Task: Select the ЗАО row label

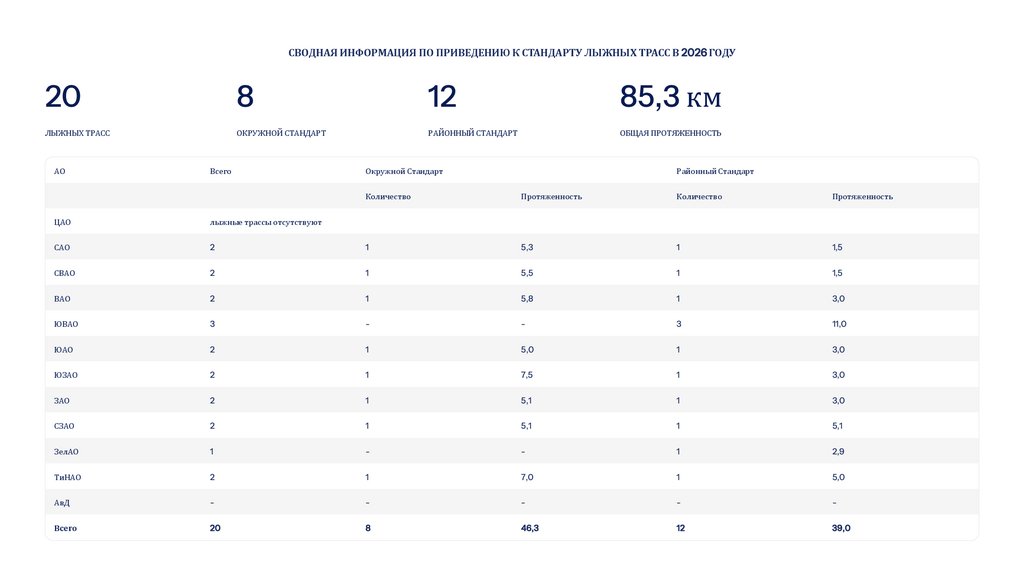Action: pyautogui.click(x=61, y=401)
